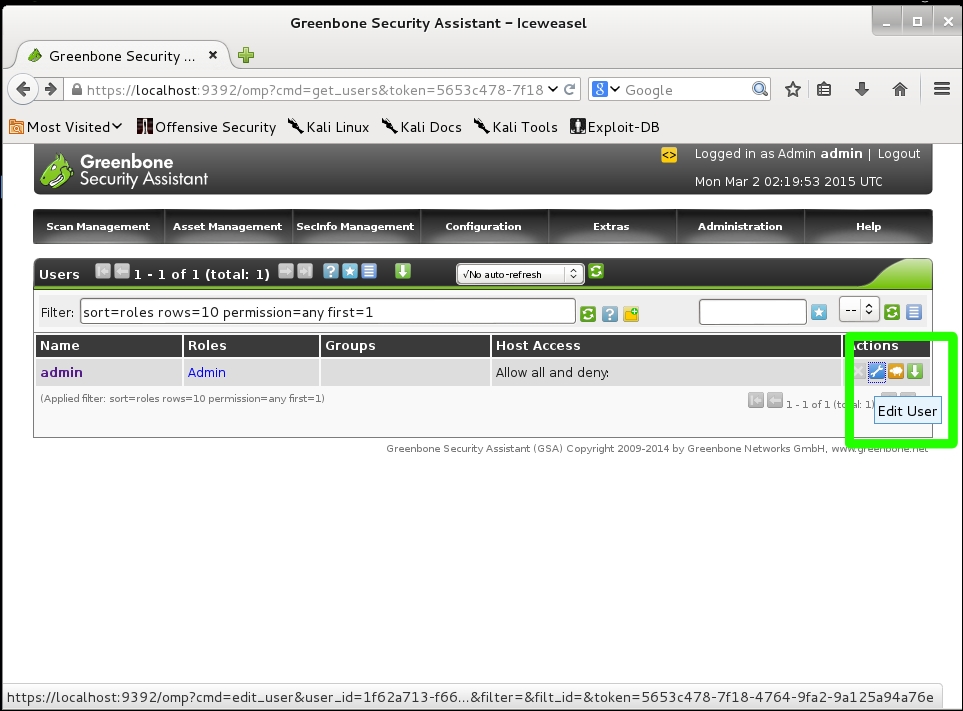Click blue filters list icon on right
Viewport: 963px width, 711px height.
pos(914,312)
